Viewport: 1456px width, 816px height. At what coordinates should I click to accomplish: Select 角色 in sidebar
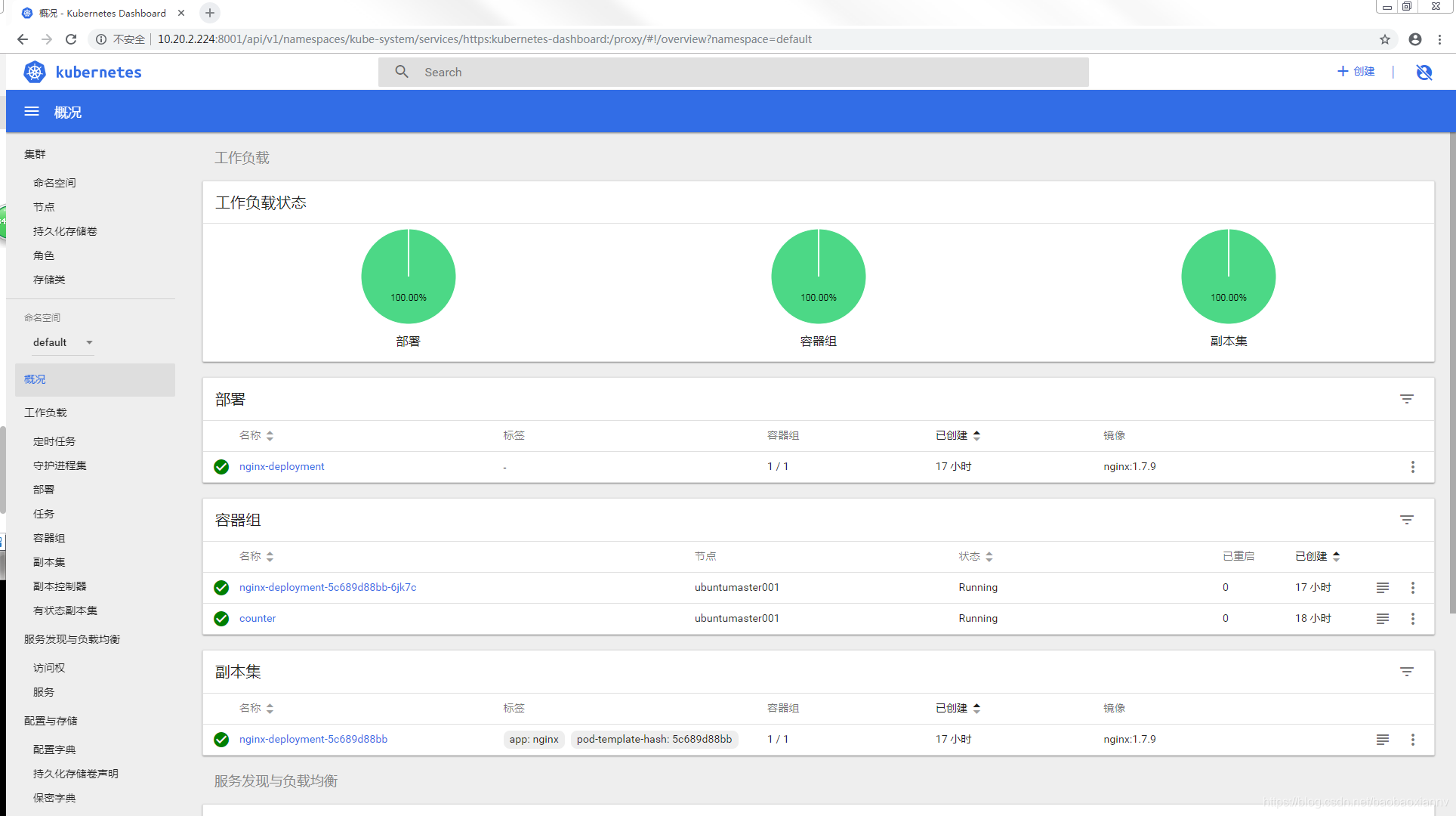tap(44, 255)
